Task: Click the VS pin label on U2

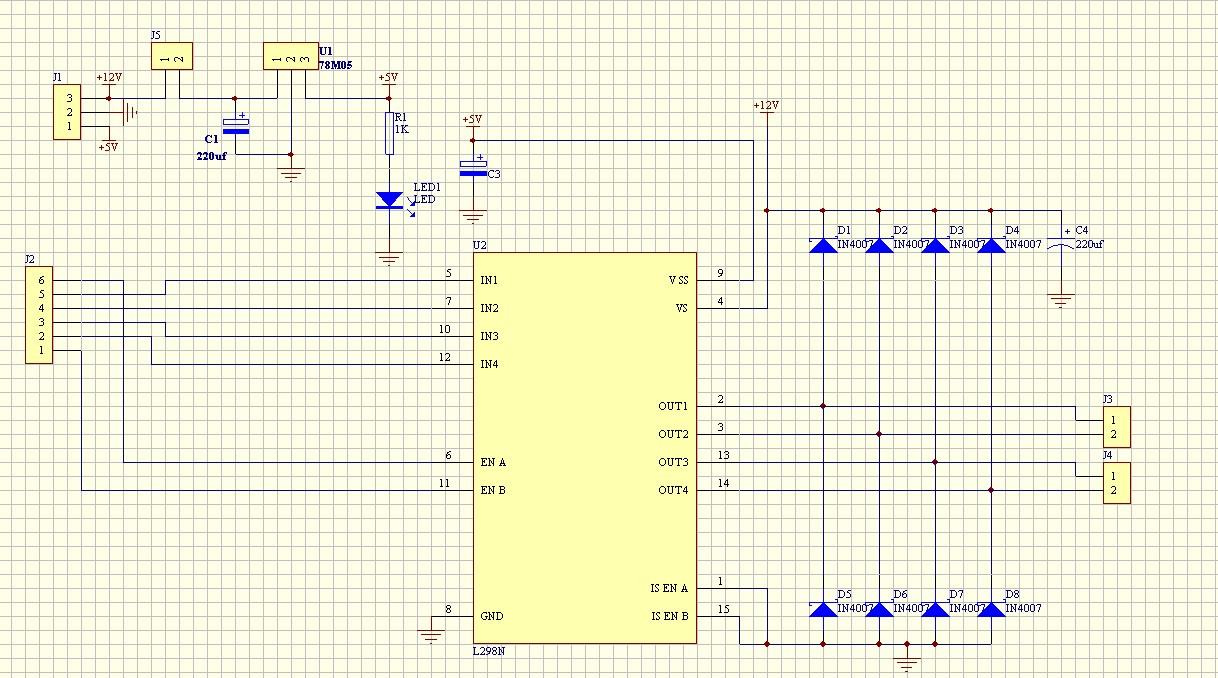Action: click(682, 309)
